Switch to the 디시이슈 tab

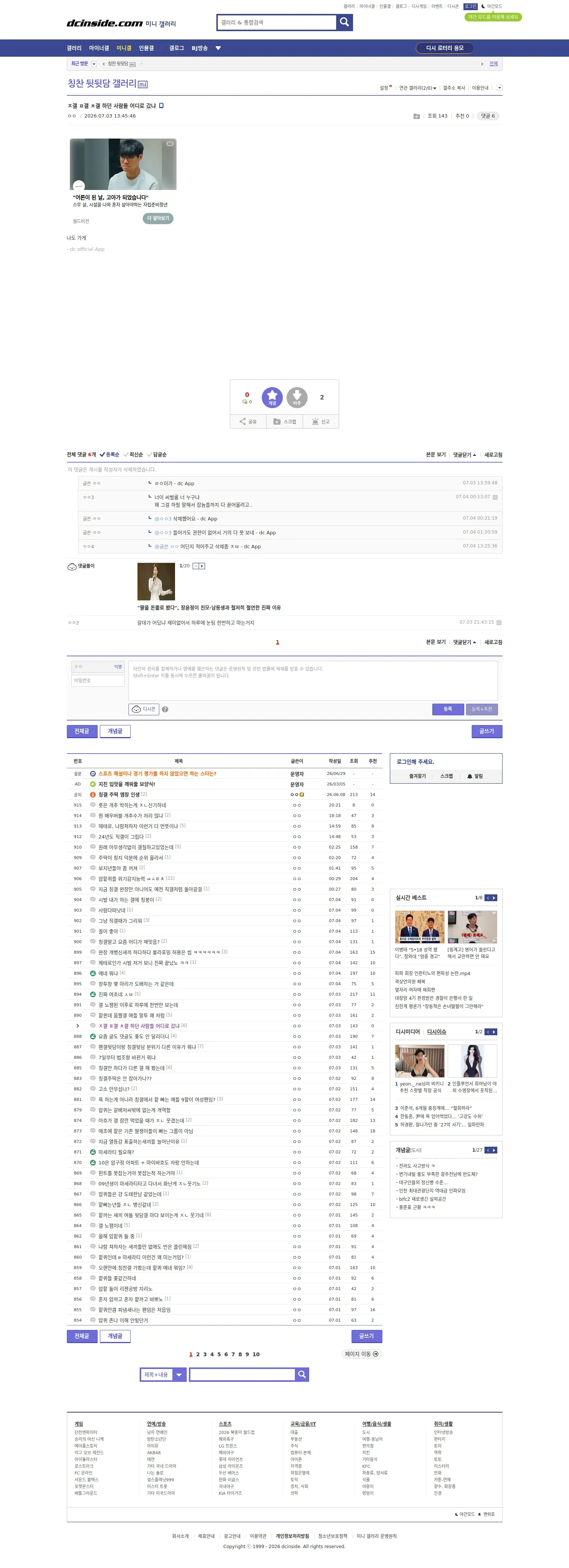coord(436,1032)
